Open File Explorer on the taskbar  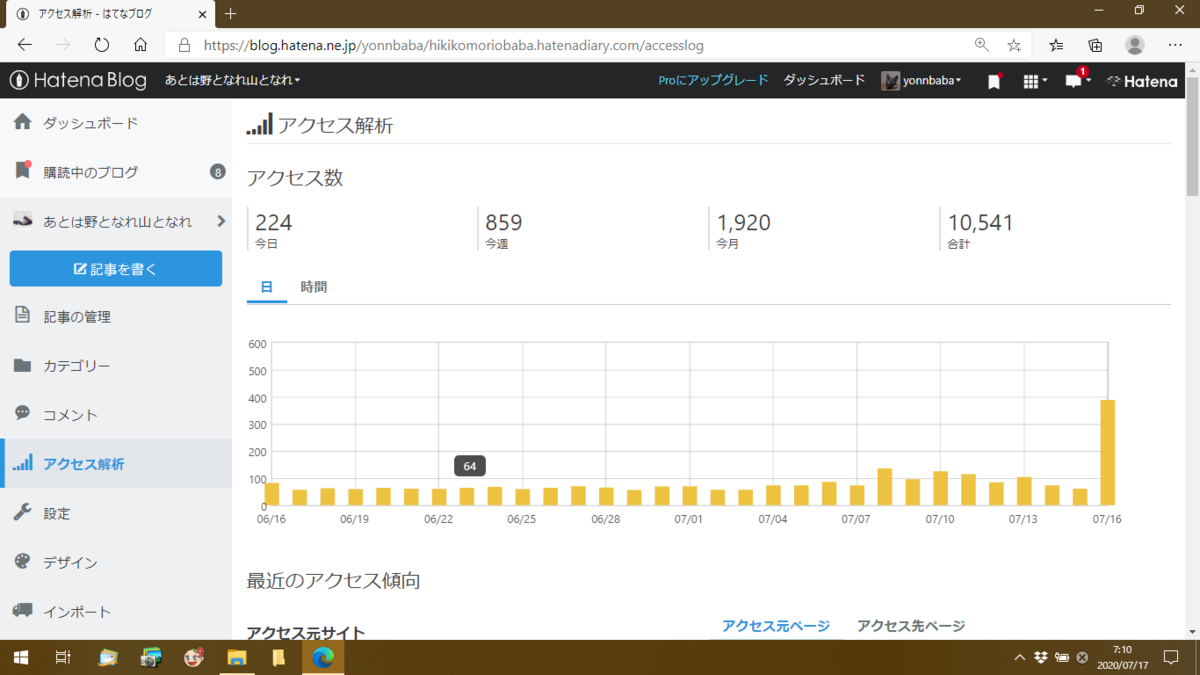(237, 657)
